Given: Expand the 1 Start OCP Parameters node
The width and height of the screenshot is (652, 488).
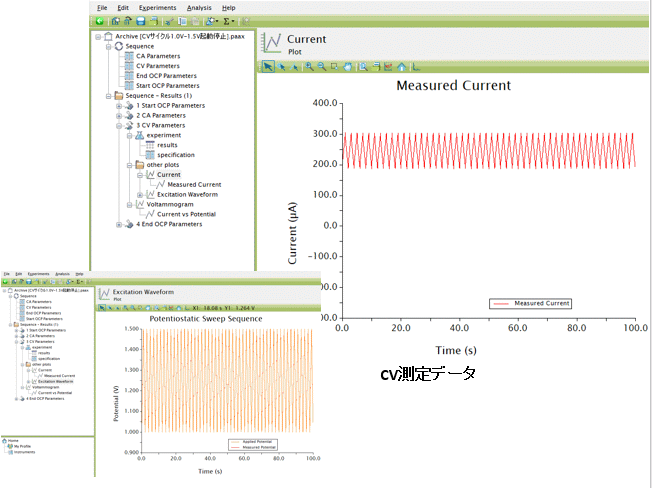Looking at the screenshot, I should click(x=119, y=106).
